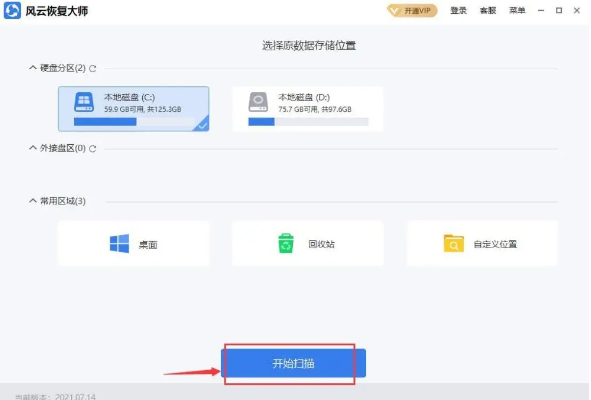Select the 本地磁盘 (D:) drive card
This screenshot has width=591, height=400.
(308, 109)
